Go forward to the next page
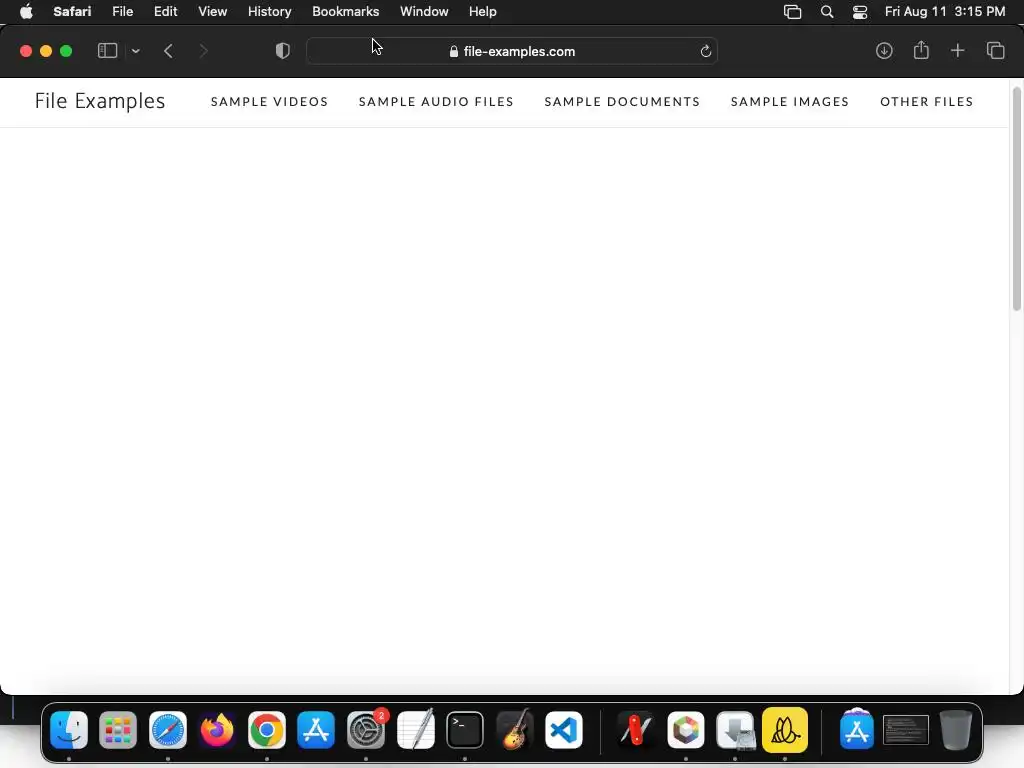1024x768 pixels. coord(203,51)
